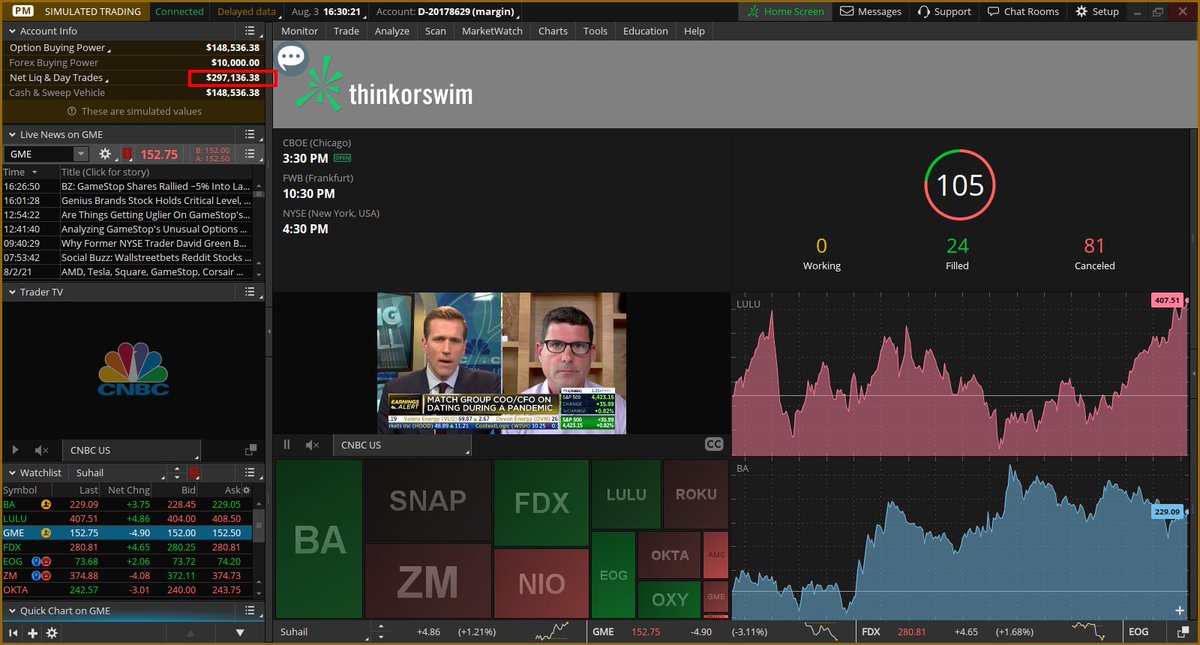The height and width of the screenshot is (645, 1200).
Task: Select LULU row in watchlist
Action: pyautogui.click(x=126, y=519)
